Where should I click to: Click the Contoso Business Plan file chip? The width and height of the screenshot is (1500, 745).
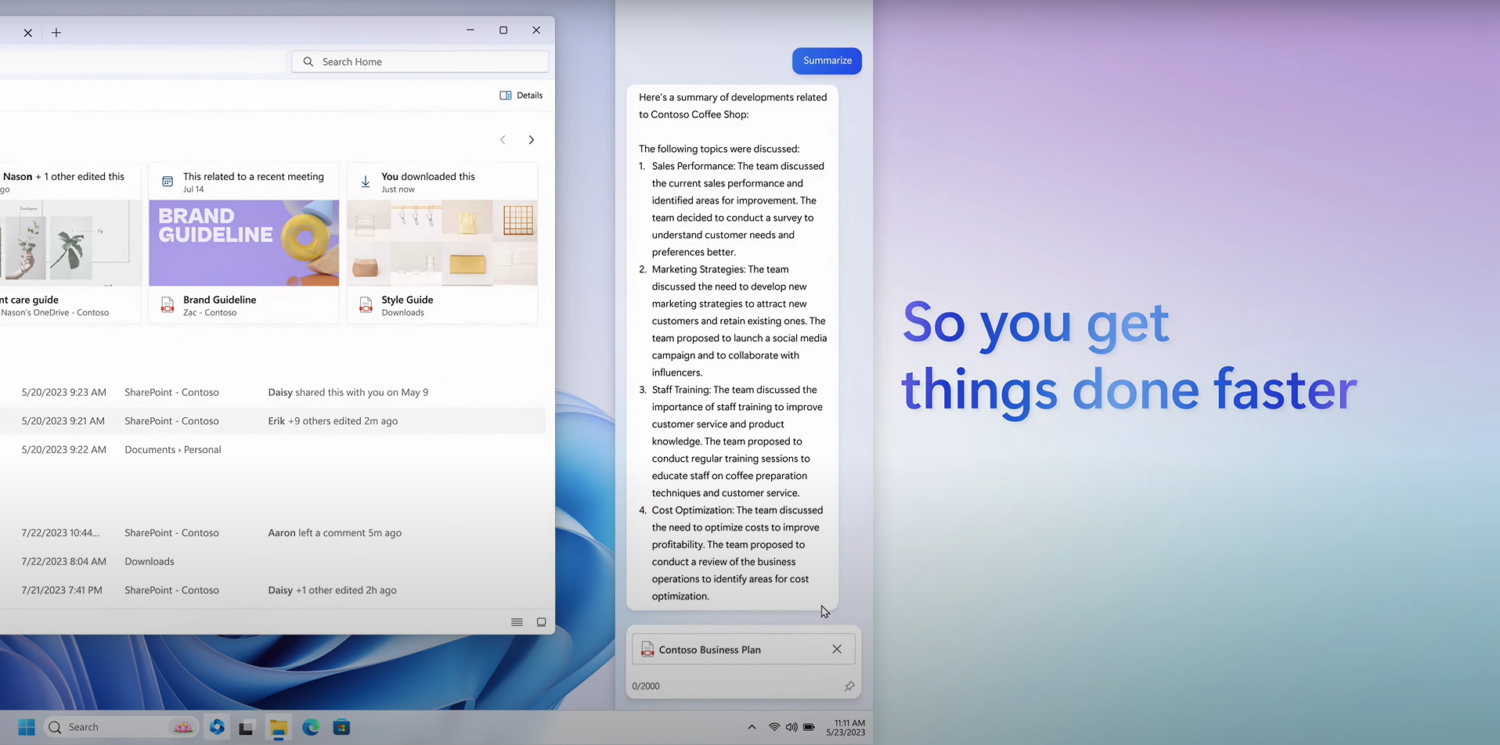tap(743, 650)
